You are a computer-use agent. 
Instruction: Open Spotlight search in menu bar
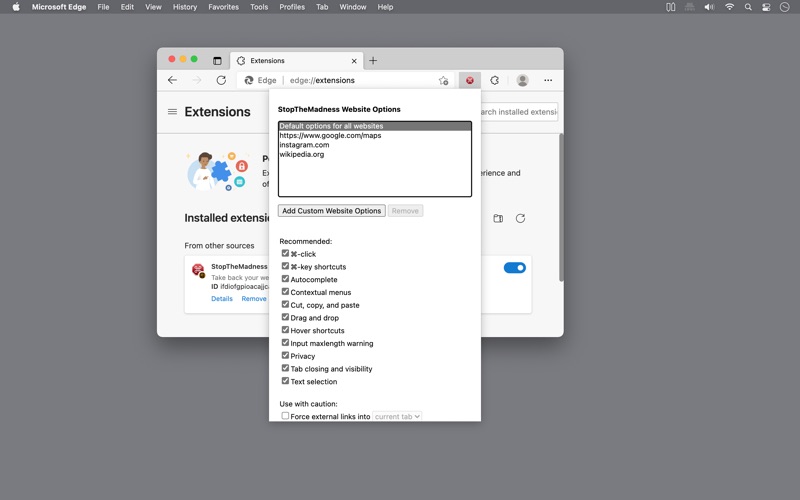[748, 7]
